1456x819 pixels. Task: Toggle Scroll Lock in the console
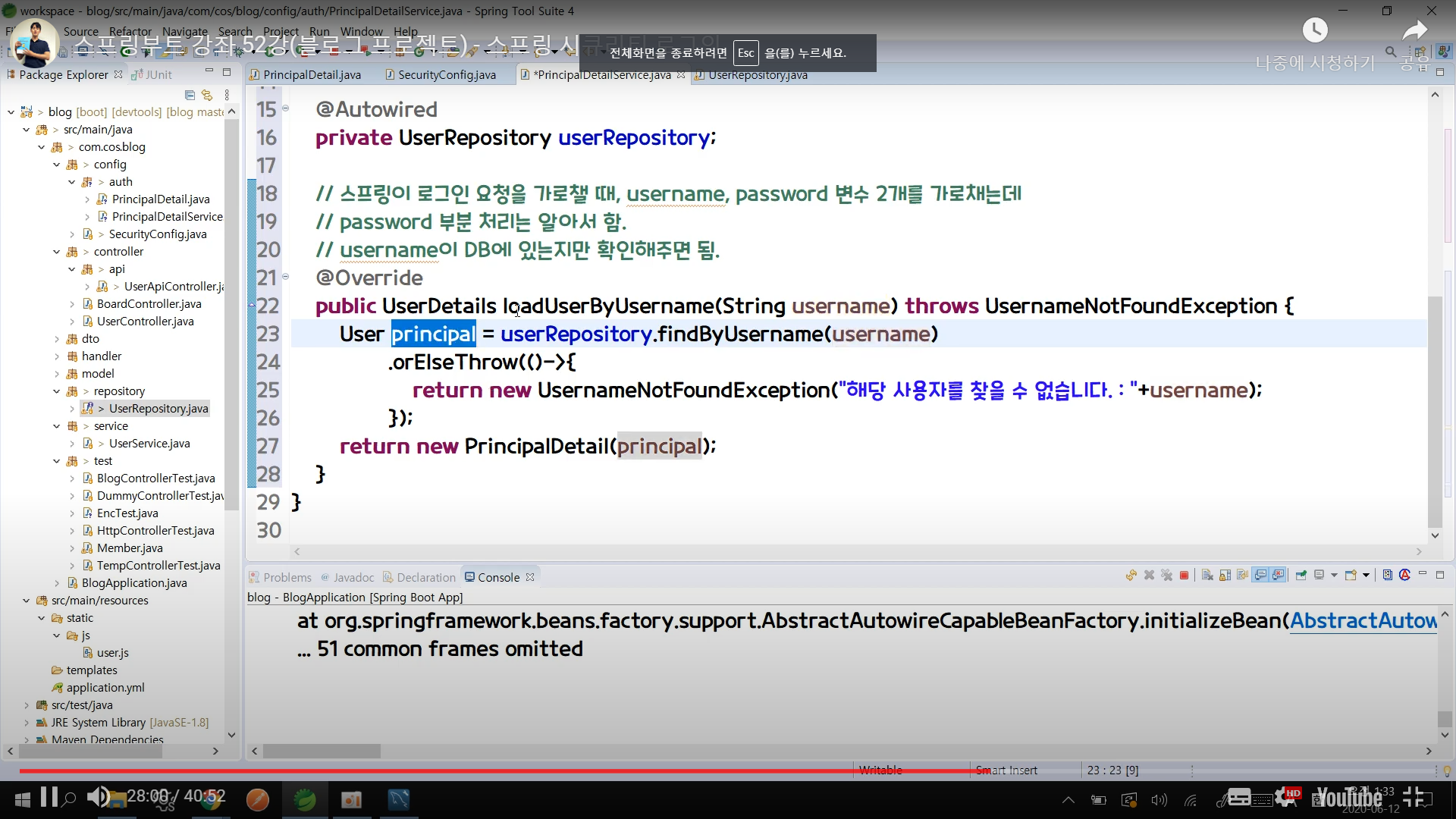click(1225, 576)
